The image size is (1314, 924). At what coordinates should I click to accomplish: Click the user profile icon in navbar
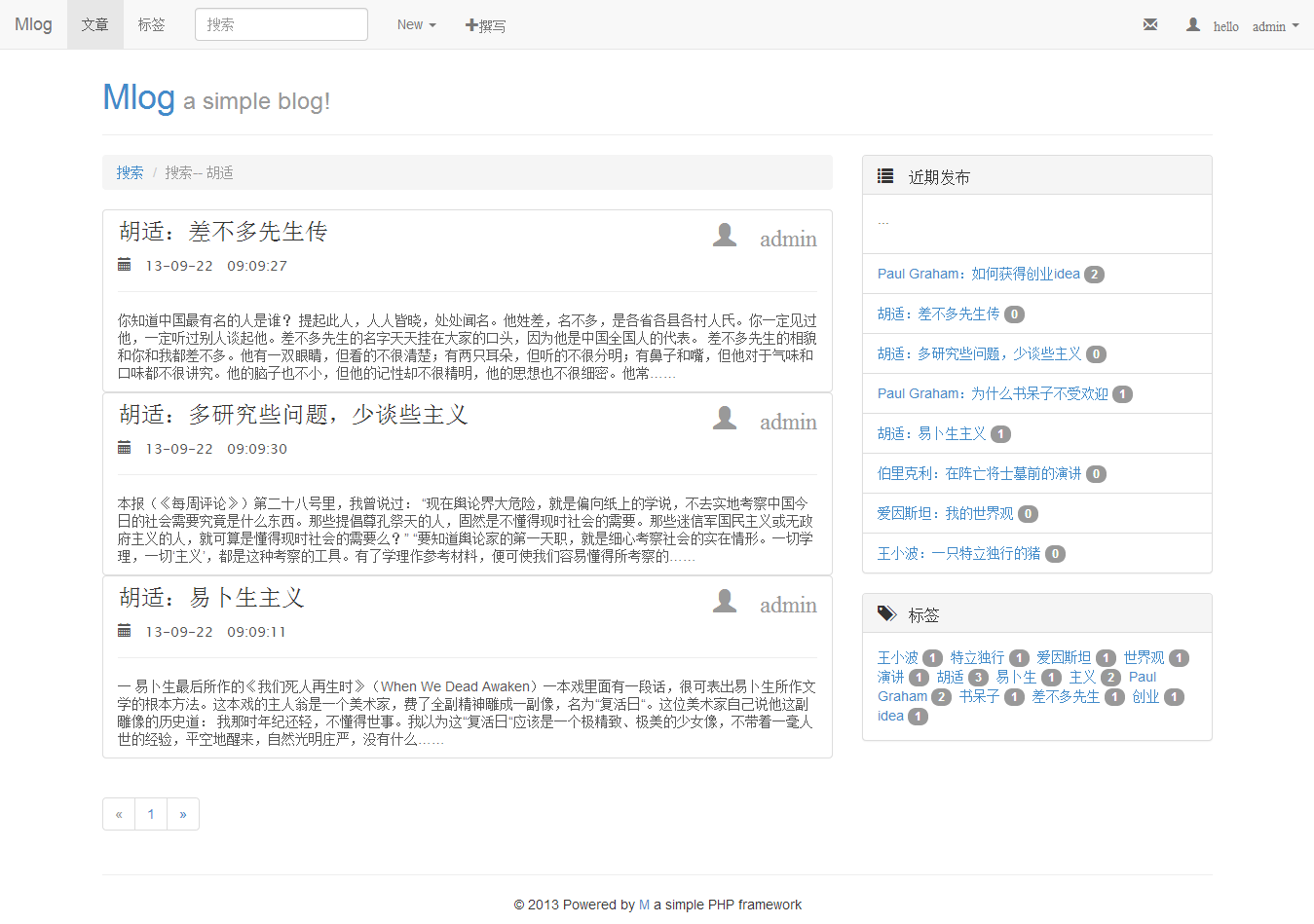1193,24
